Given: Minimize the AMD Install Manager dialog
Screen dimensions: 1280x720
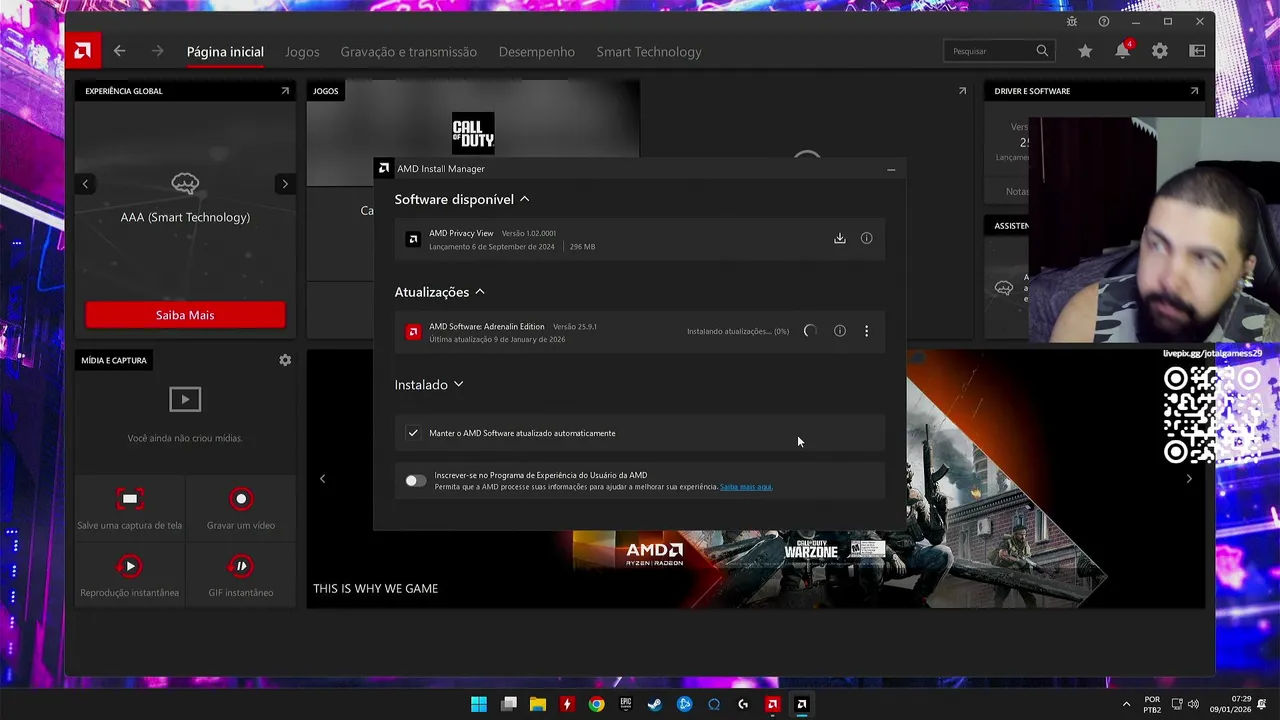Looking at the screenshot, I should coord(891,169).
